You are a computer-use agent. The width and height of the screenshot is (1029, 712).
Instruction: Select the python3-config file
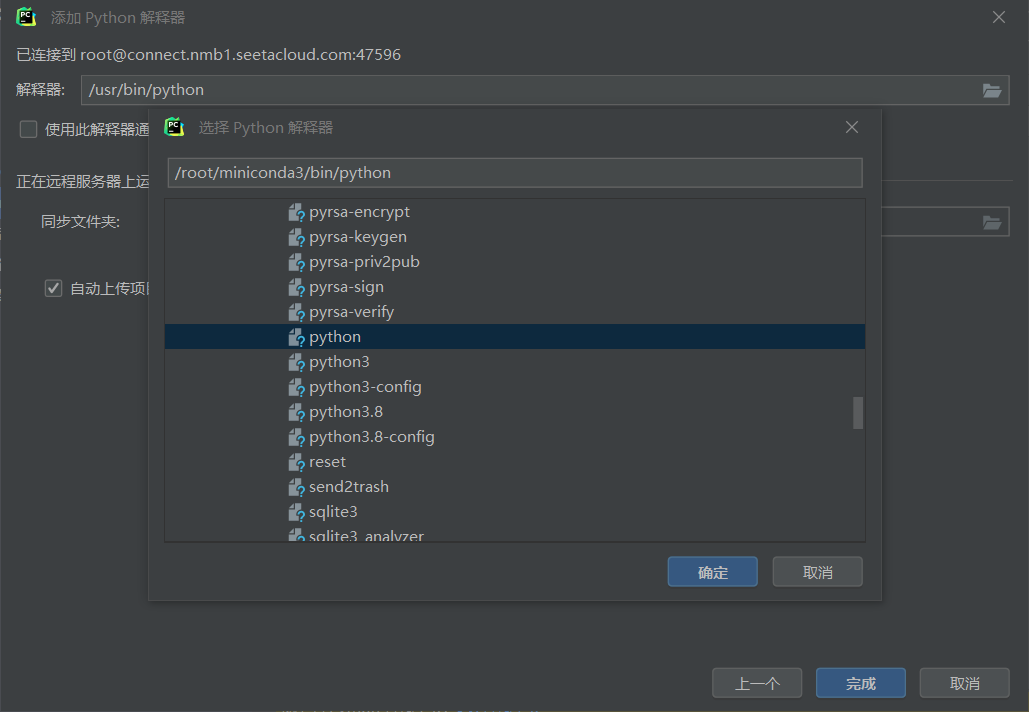pyautogui.click(x=365, y=387)
